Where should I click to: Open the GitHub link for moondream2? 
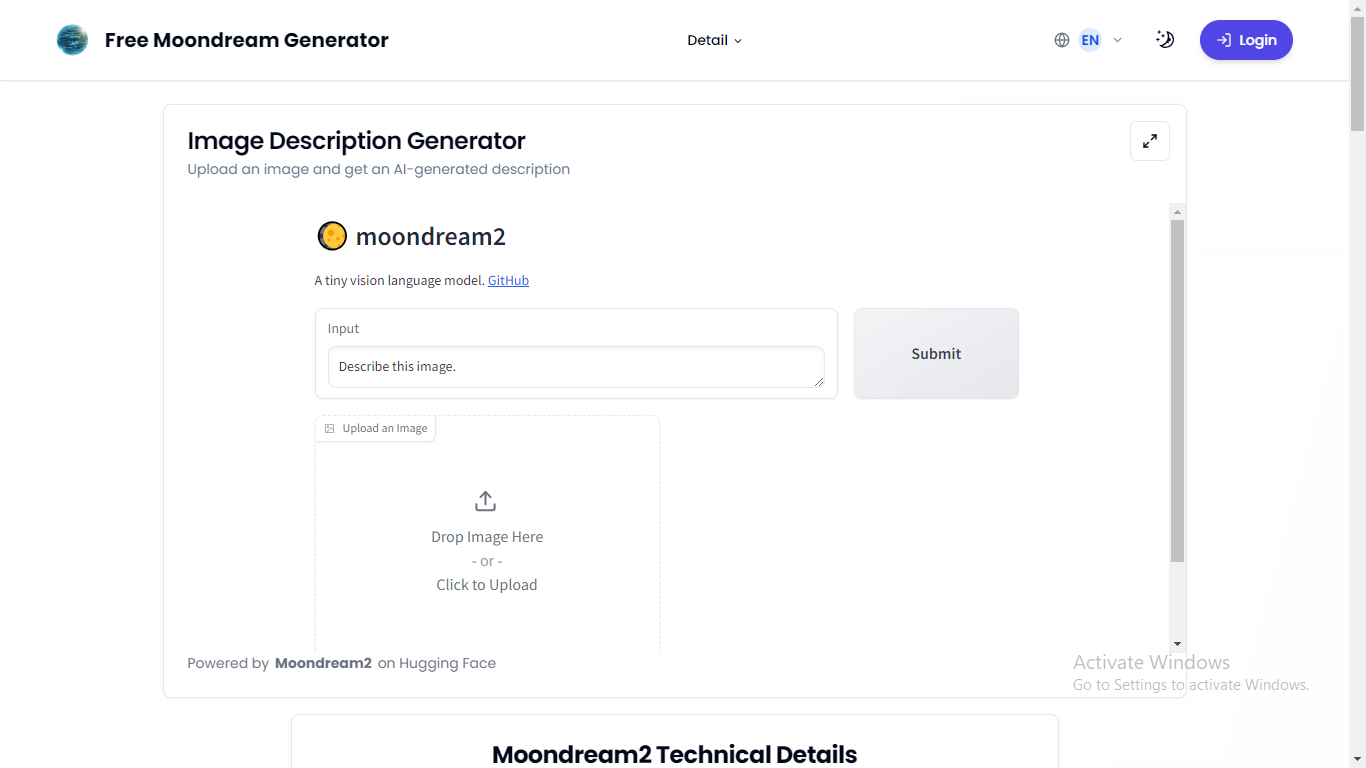coord(508,280)
